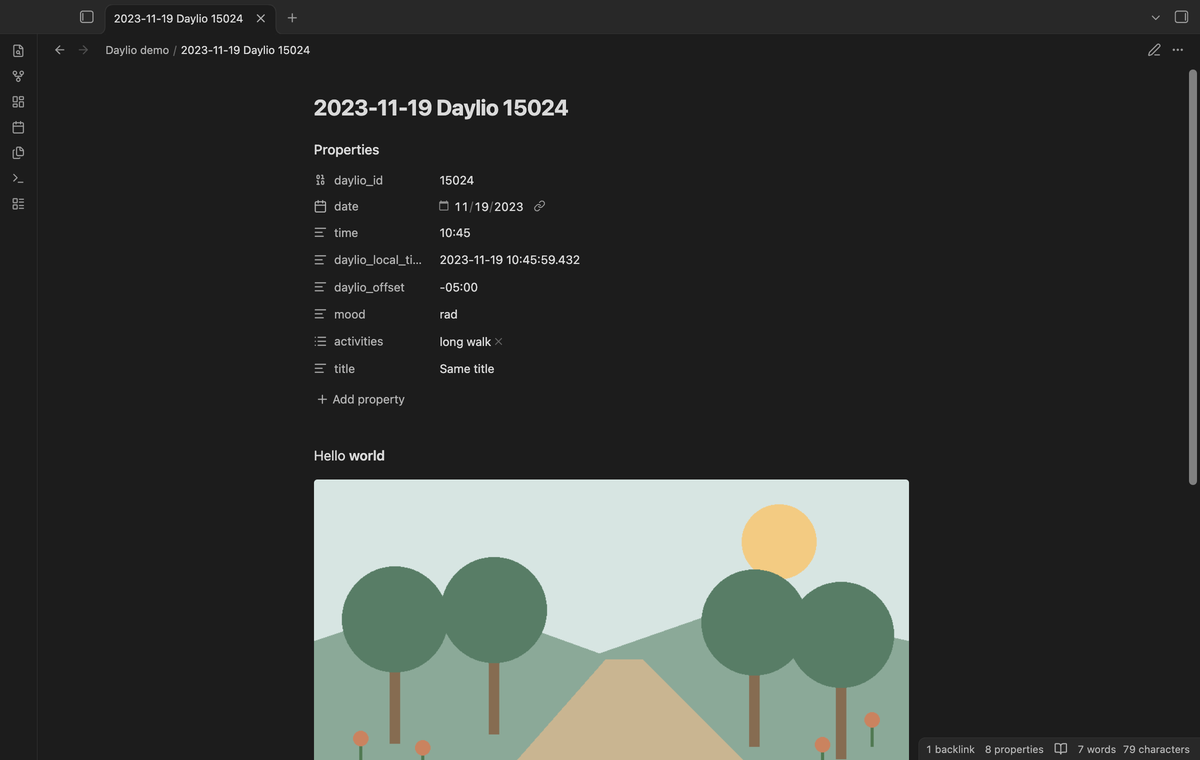Click the date property calendar type icon
The height and width of the screenshot is (760, 1200).
(x=320, y=206)
